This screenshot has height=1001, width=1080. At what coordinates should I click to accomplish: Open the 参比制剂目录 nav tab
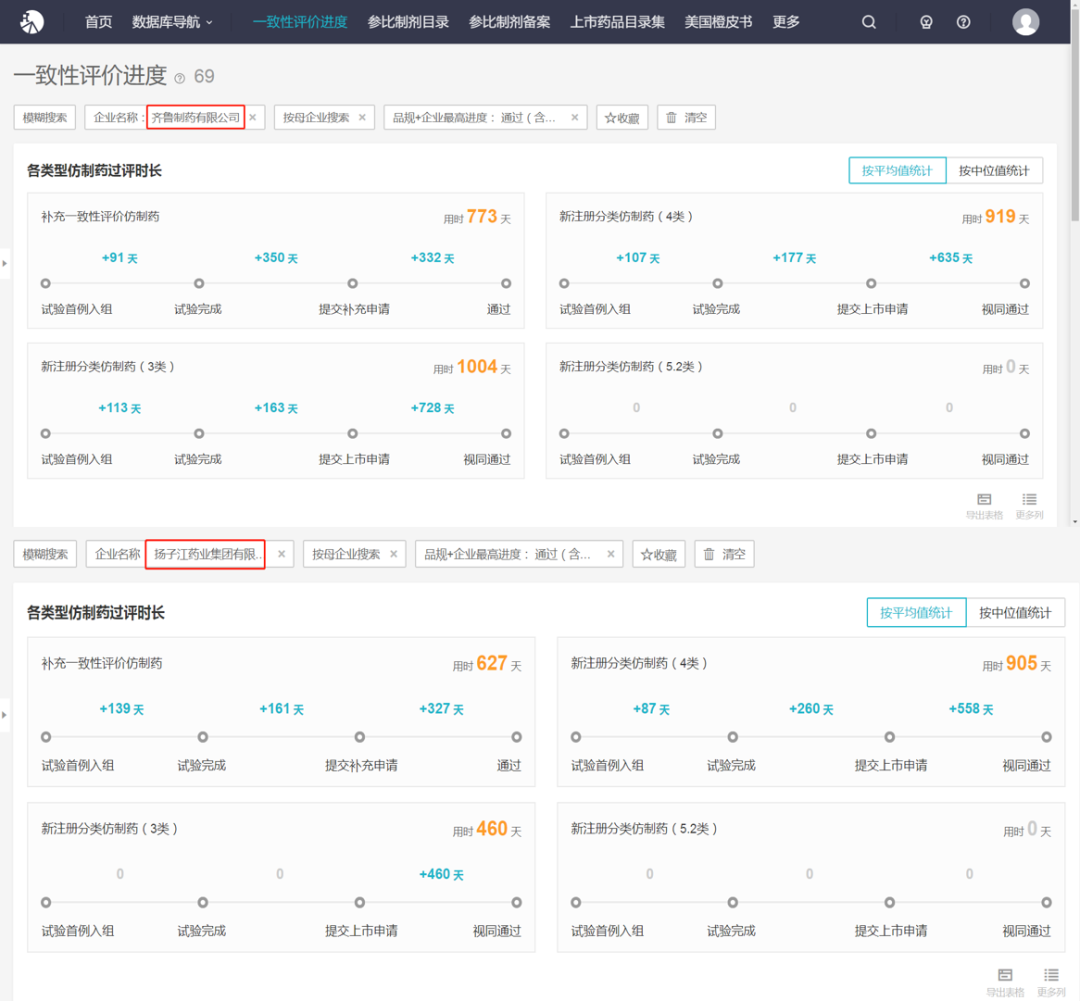point(408,22)
